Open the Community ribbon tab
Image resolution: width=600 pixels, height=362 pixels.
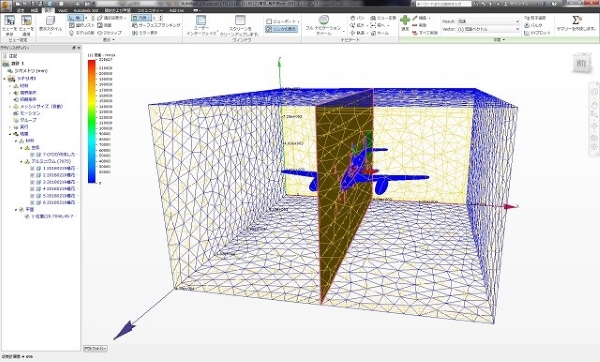coord(150,10)
